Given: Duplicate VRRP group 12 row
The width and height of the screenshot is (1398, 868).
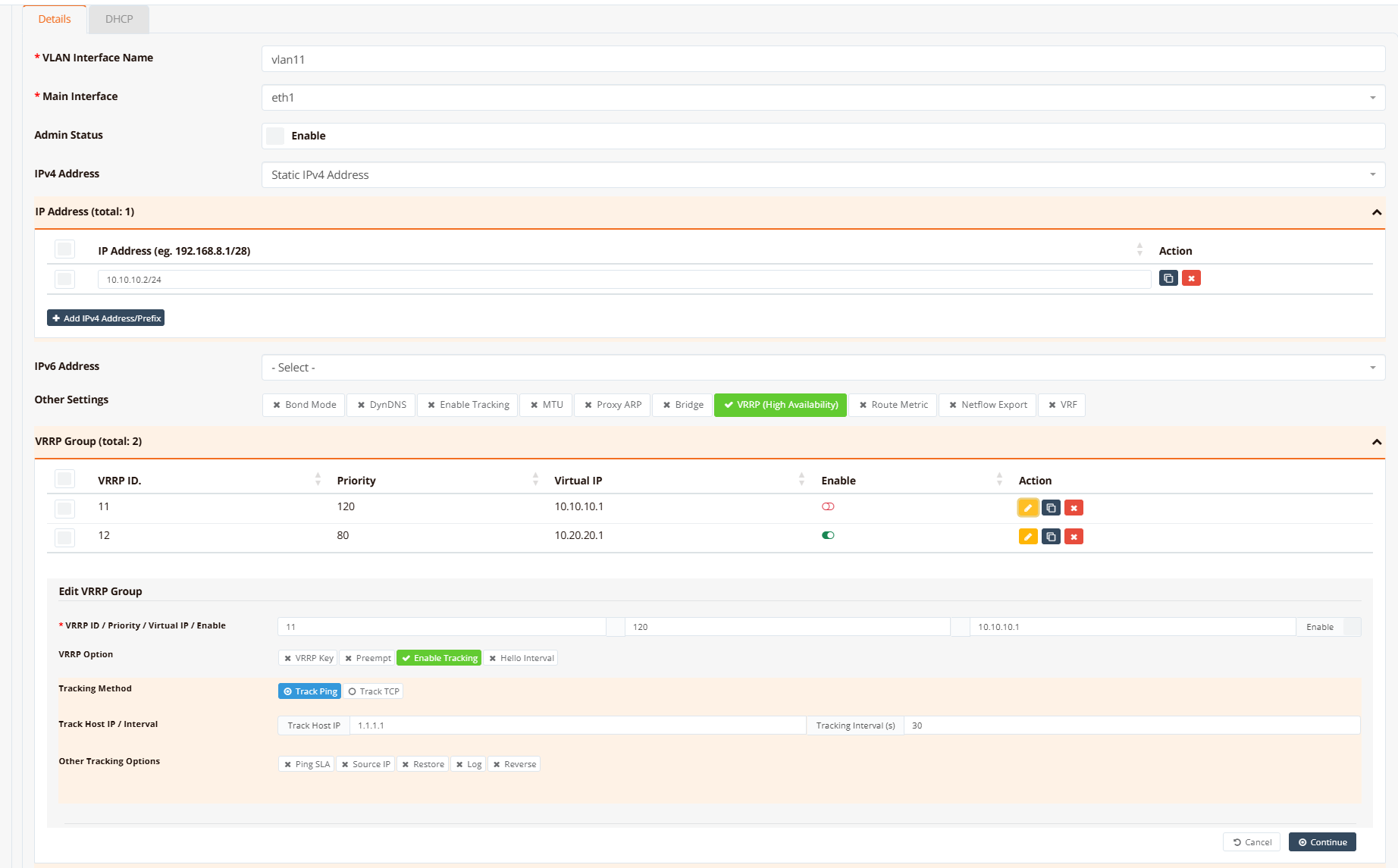Looking at the screenshot, I should tap(1051, 537).
